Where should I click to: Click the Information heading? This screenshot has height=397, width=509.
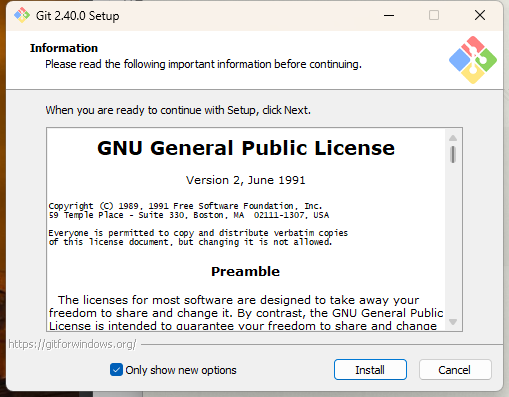pos(64,48)
